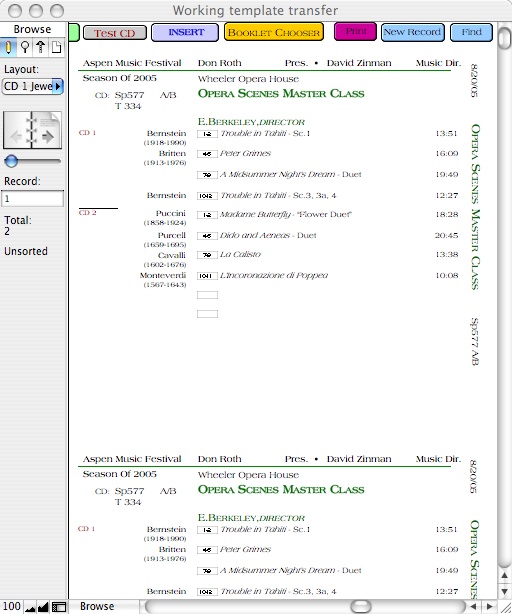Viewport: 512px width, 614px height.
Task: Click composer name Purcell
Action: 171,235
